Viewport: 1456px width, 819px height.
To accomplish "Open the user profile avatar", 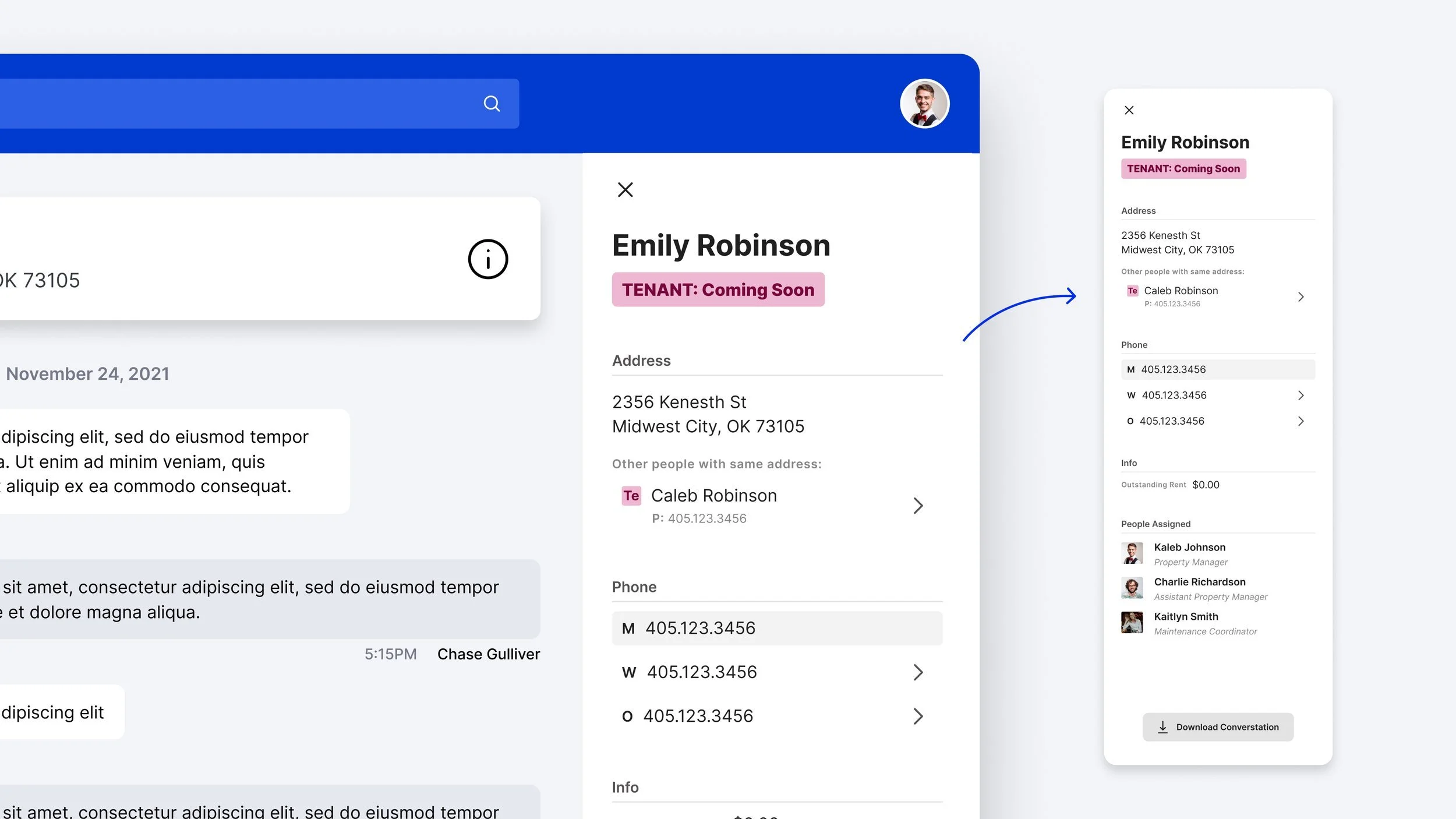I will pos(924,104).
